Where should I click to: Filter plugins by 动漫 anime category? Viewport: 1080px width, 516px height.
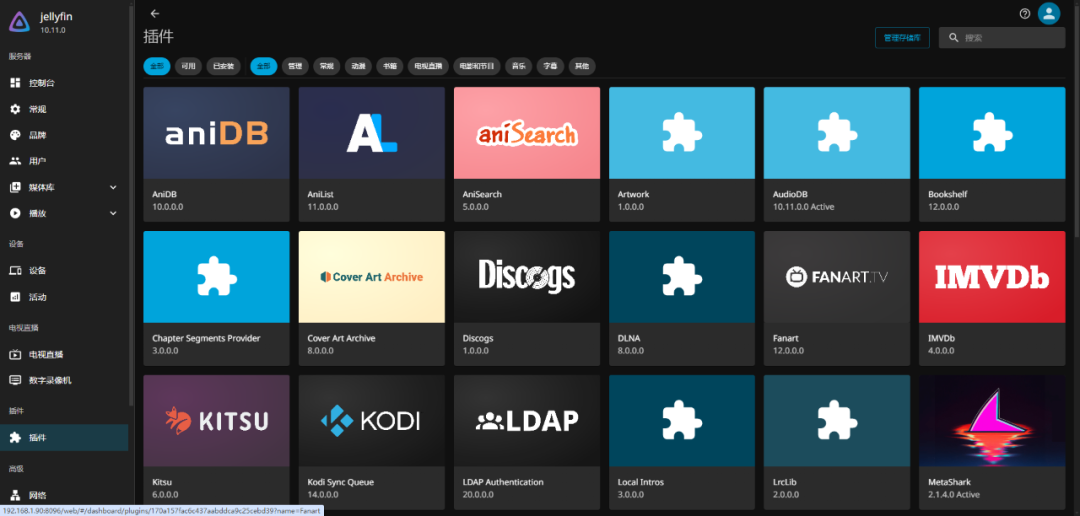pos(358,66)
